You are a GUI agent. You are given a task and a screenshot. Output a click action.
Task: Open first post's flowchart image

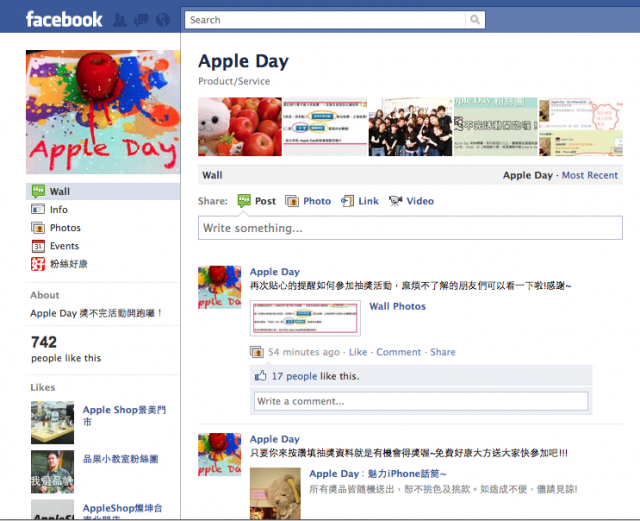(305, 318)
